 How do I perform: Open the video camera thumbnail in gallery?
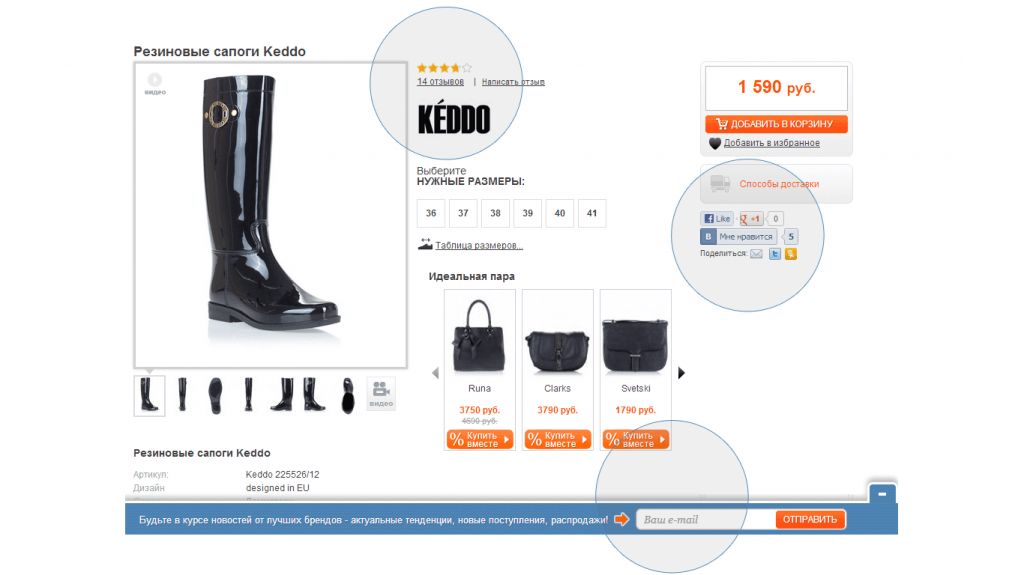click(381, 394)
